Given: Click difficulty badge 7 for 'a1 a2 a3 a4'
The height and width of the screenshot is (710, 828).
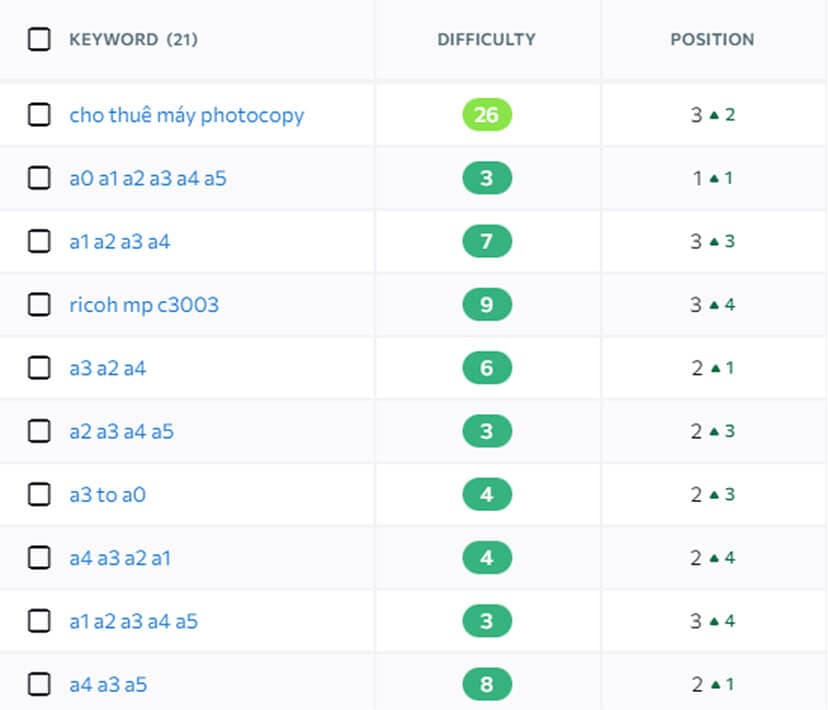Looking at the screenshot, I should (x=487, y=242).
